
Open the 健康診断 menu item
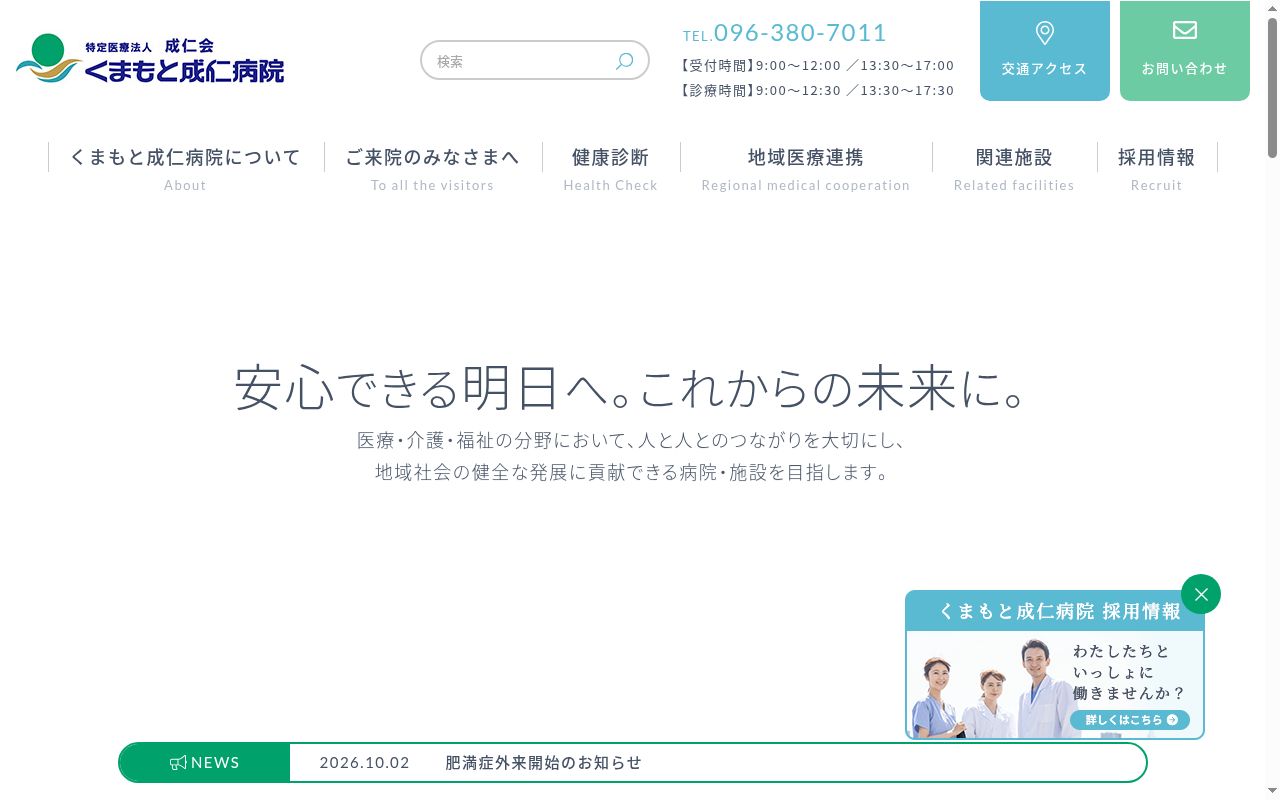pos(611,169)
